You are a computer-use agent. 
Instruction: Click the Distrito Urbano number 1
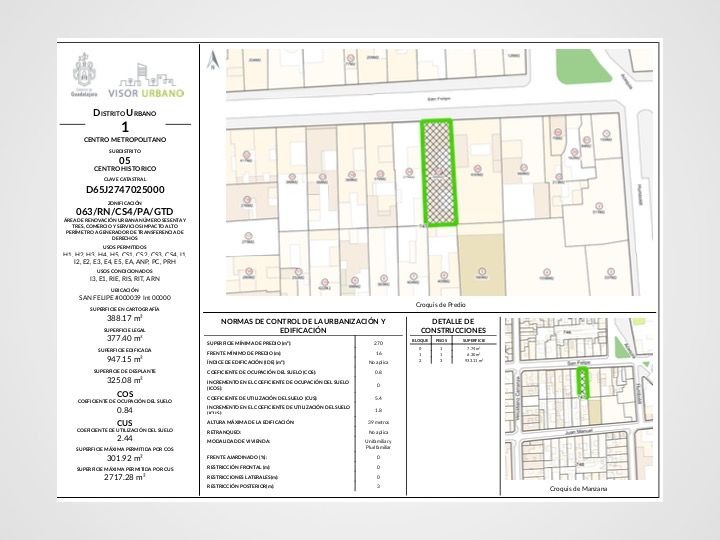tap(125, 127)
